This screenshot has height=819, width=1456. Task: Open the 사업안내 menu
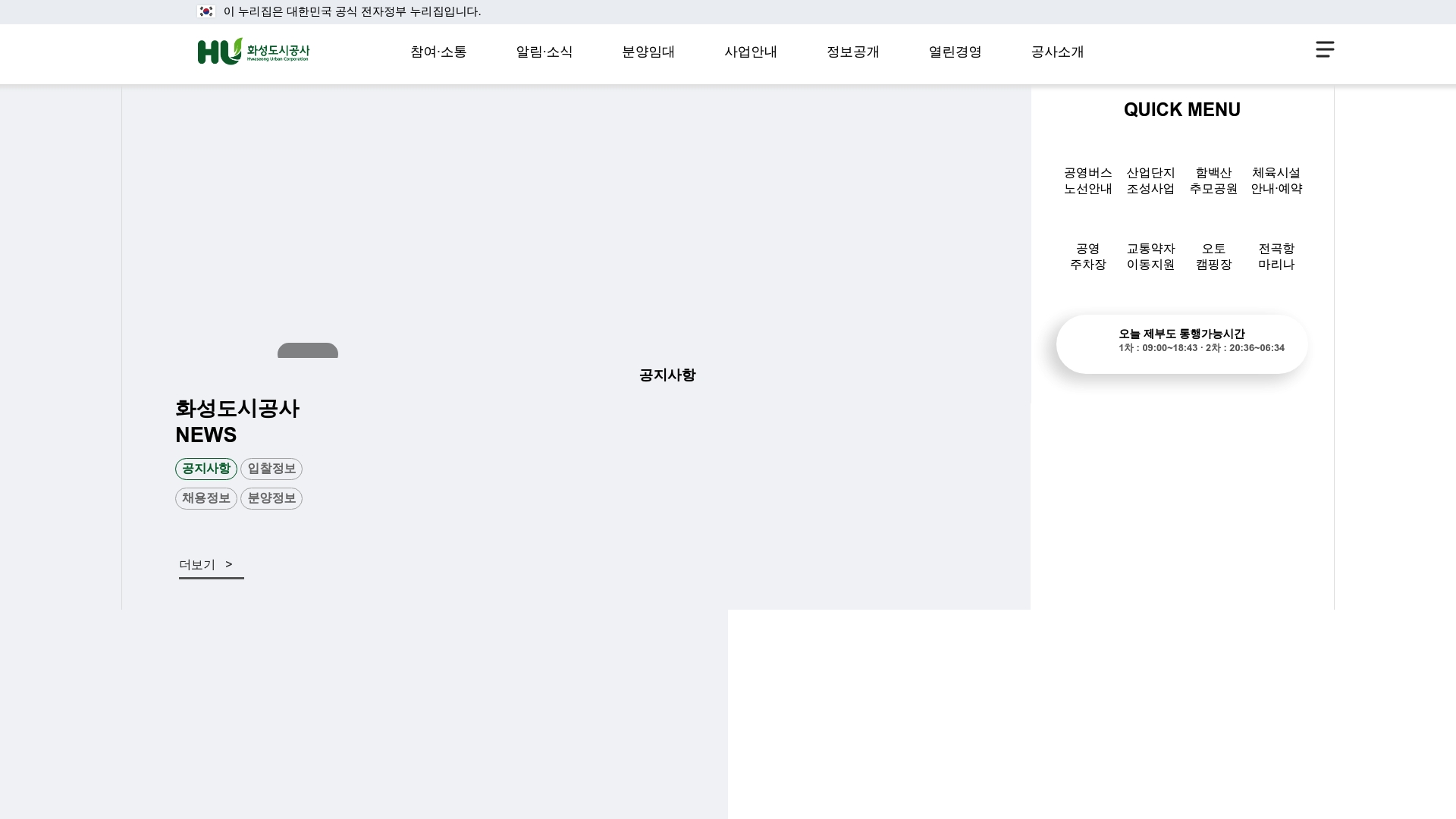point(751,52)
